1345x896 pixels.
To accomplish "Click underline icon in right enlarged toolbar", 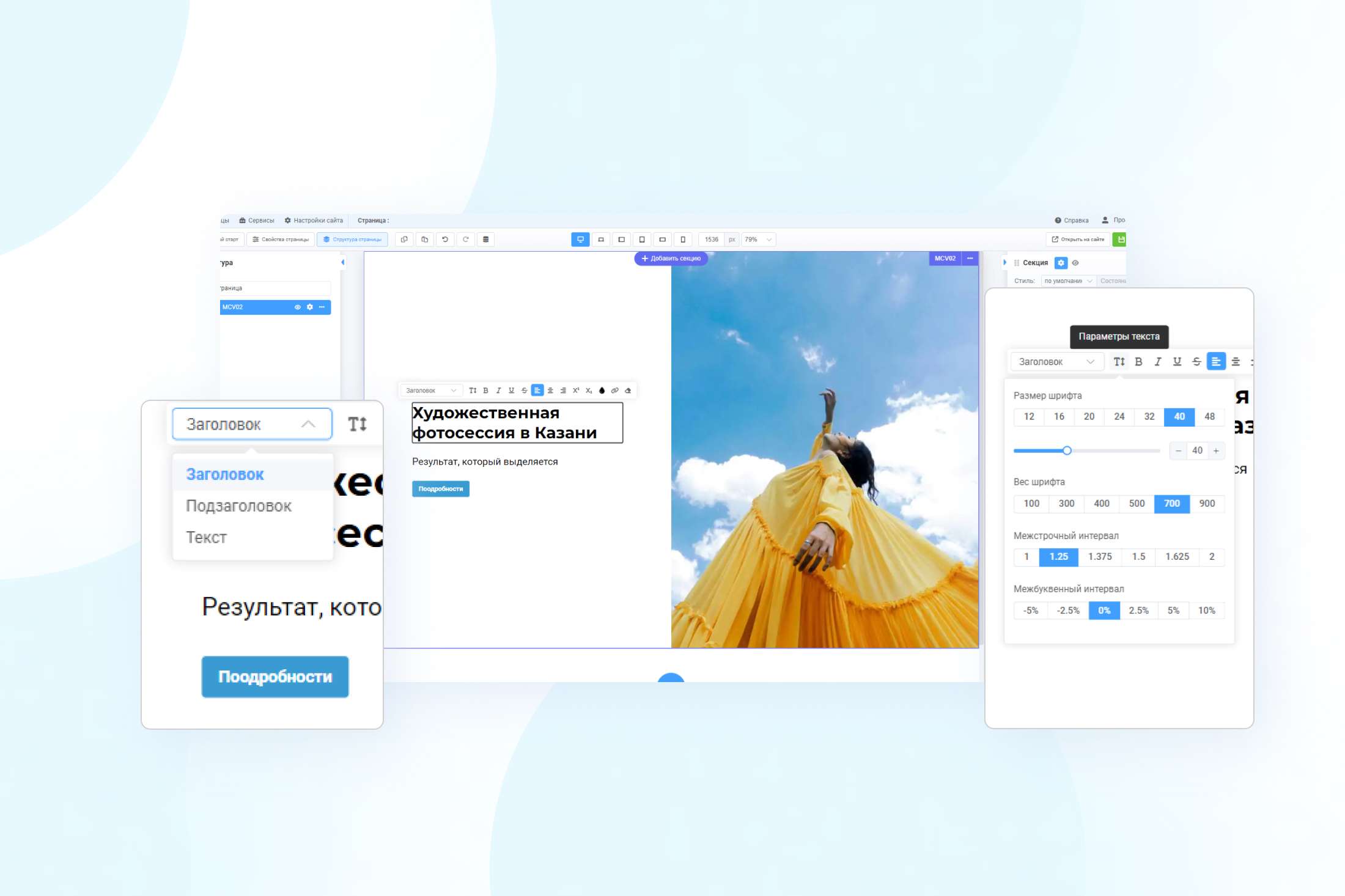I will (1177, 362).
